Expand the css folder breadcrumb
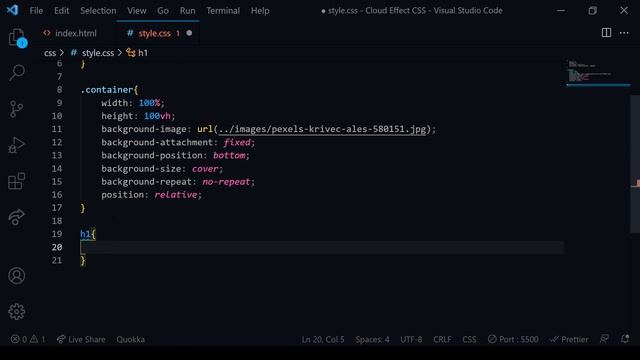640x360 pixels. coord(50,53)
